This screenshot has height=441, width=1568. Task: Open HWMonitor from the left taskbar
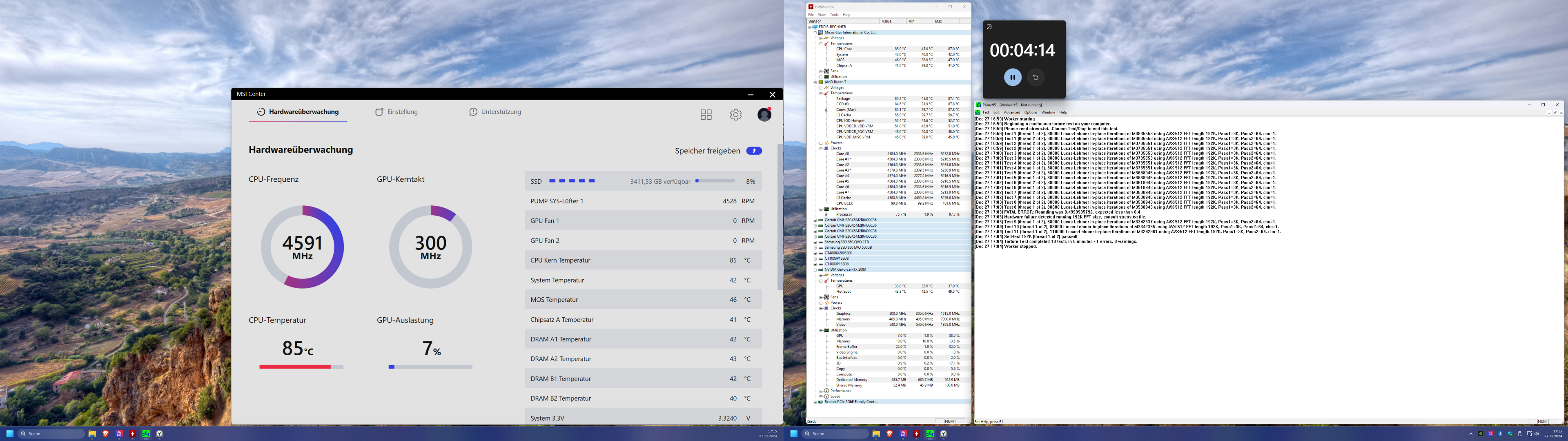click(x=132, y=434)
